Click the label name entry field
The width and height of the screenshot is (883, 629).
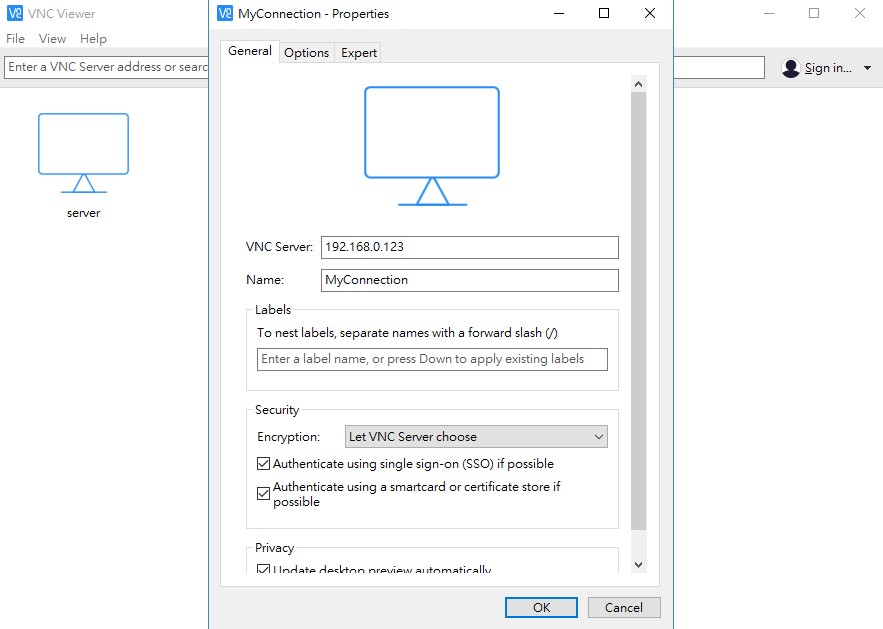(432, 358)
